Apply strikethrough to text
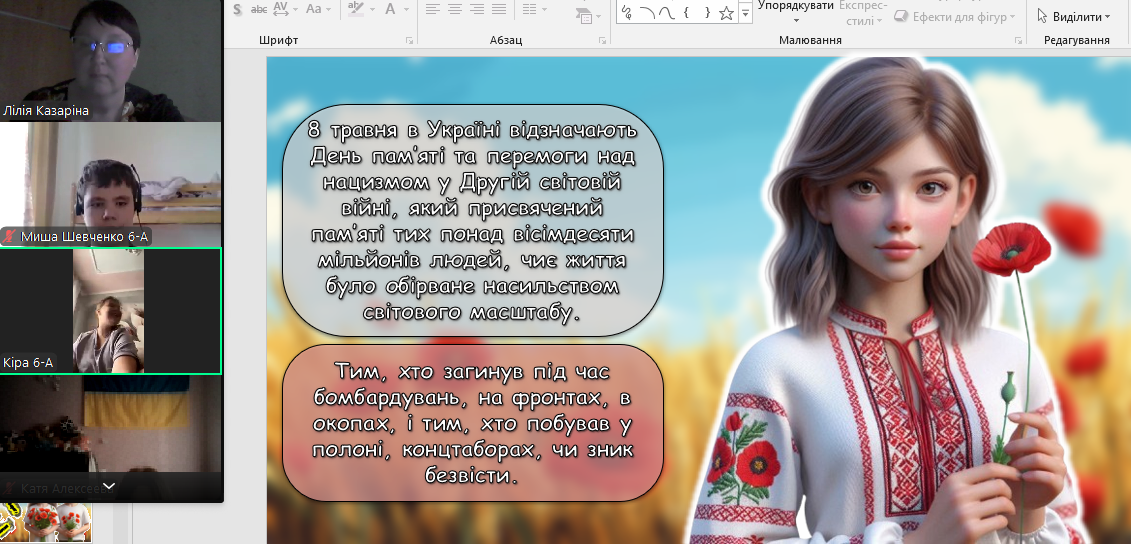Screen dimensions: 1131x544 (x=258, y=9)
